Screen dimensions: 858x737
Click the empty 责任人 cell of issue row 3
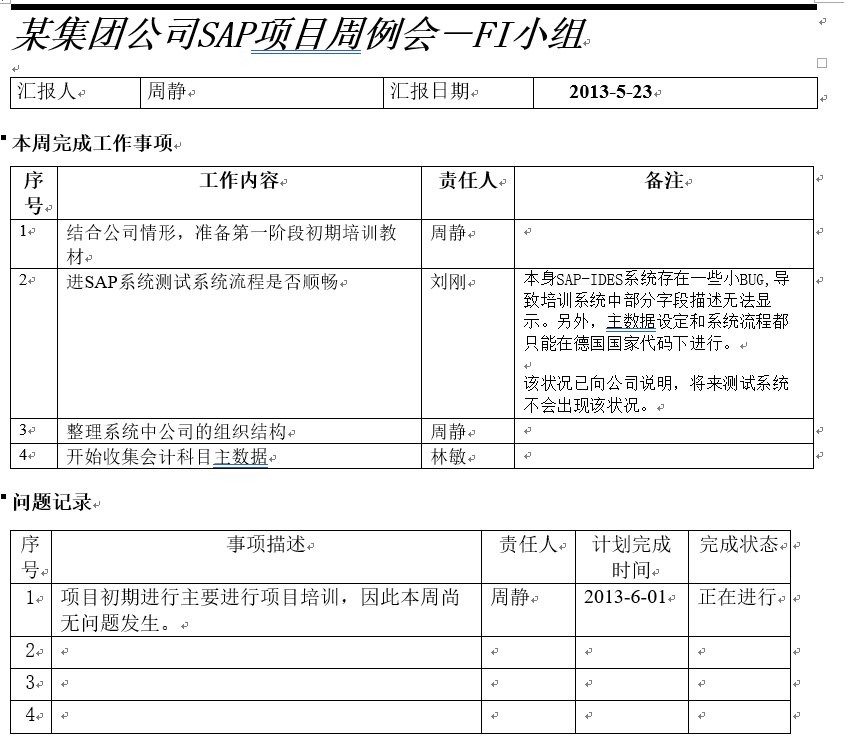pyautogui.click(x=529, y=684)
